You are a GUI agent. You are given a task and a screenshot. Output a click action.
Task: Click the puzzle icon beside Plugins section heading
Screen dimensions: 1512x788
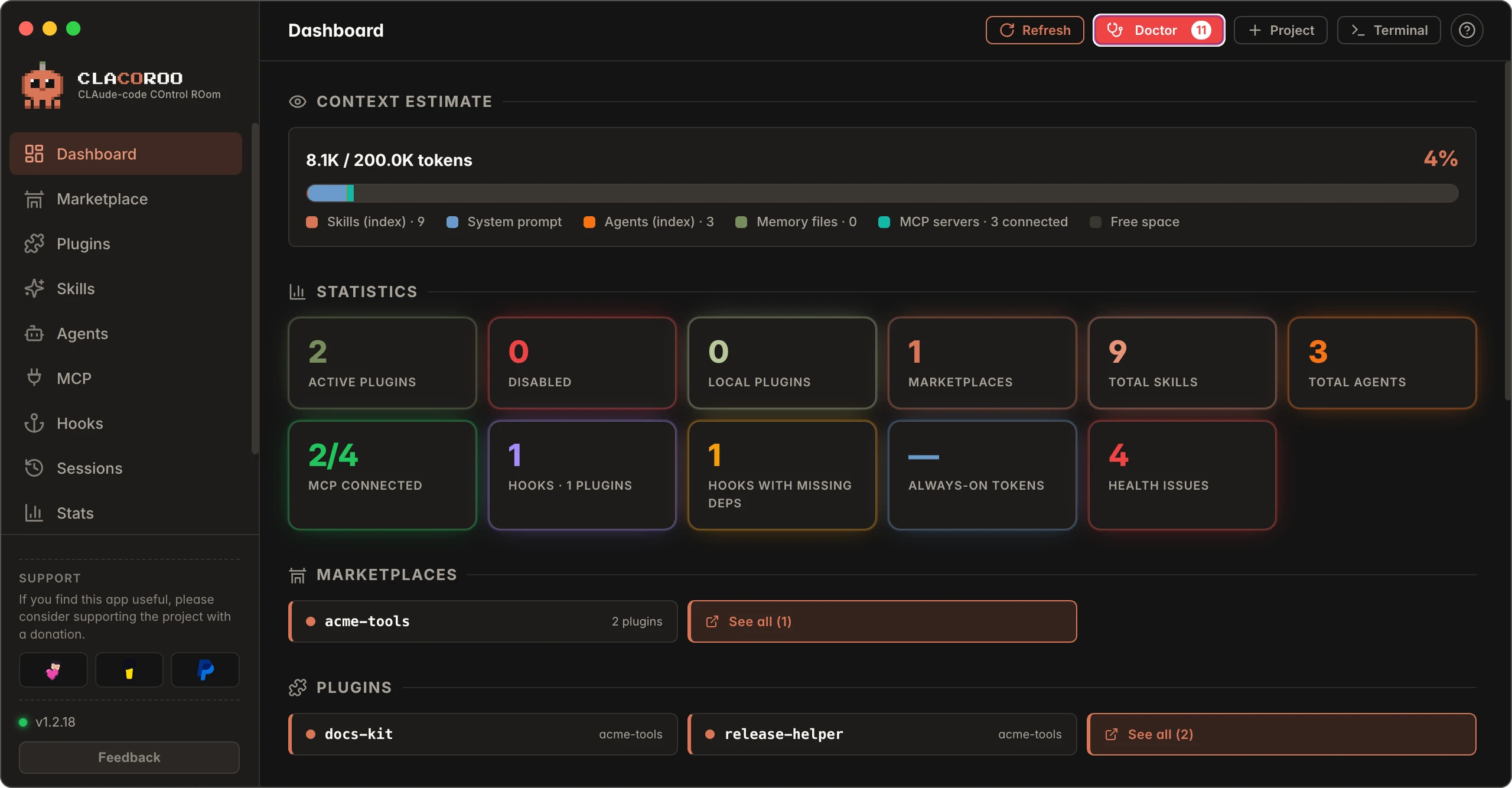click(x=298, y=688)
